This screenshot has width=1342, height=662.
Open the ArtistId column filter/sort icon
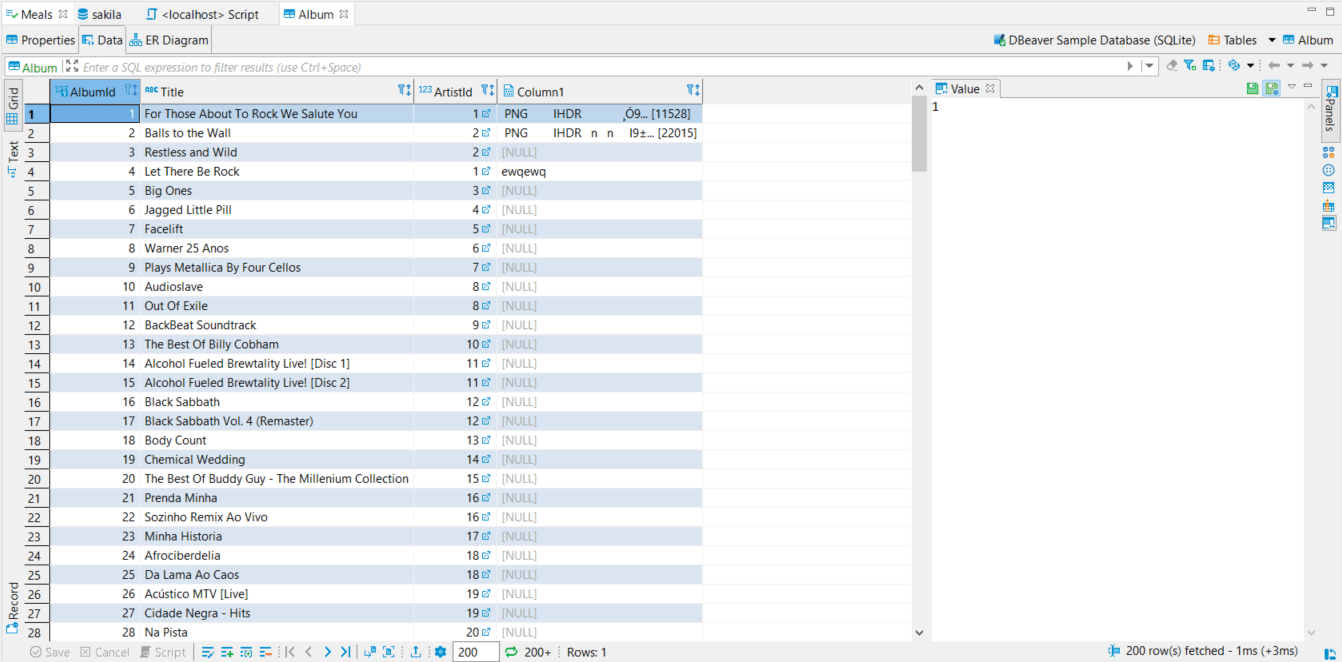click(487, 90)
